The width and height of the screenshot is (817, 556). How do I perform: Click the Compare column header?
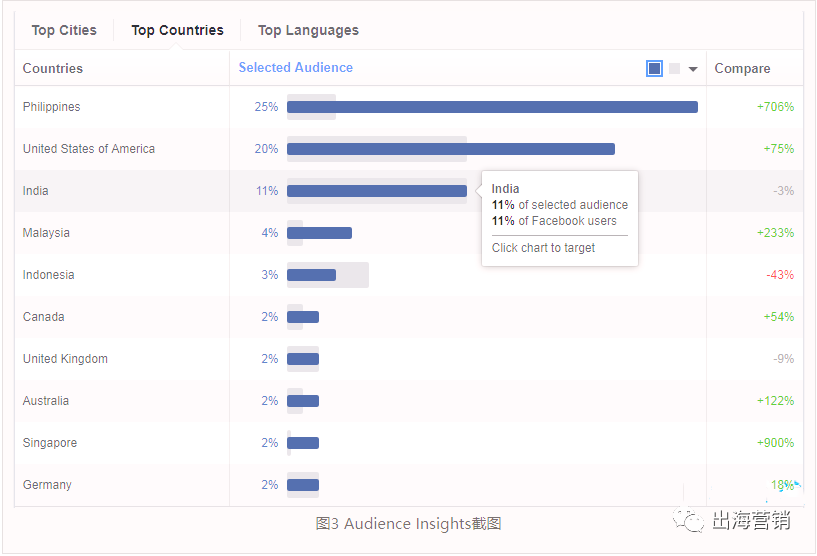coord(742,68)
